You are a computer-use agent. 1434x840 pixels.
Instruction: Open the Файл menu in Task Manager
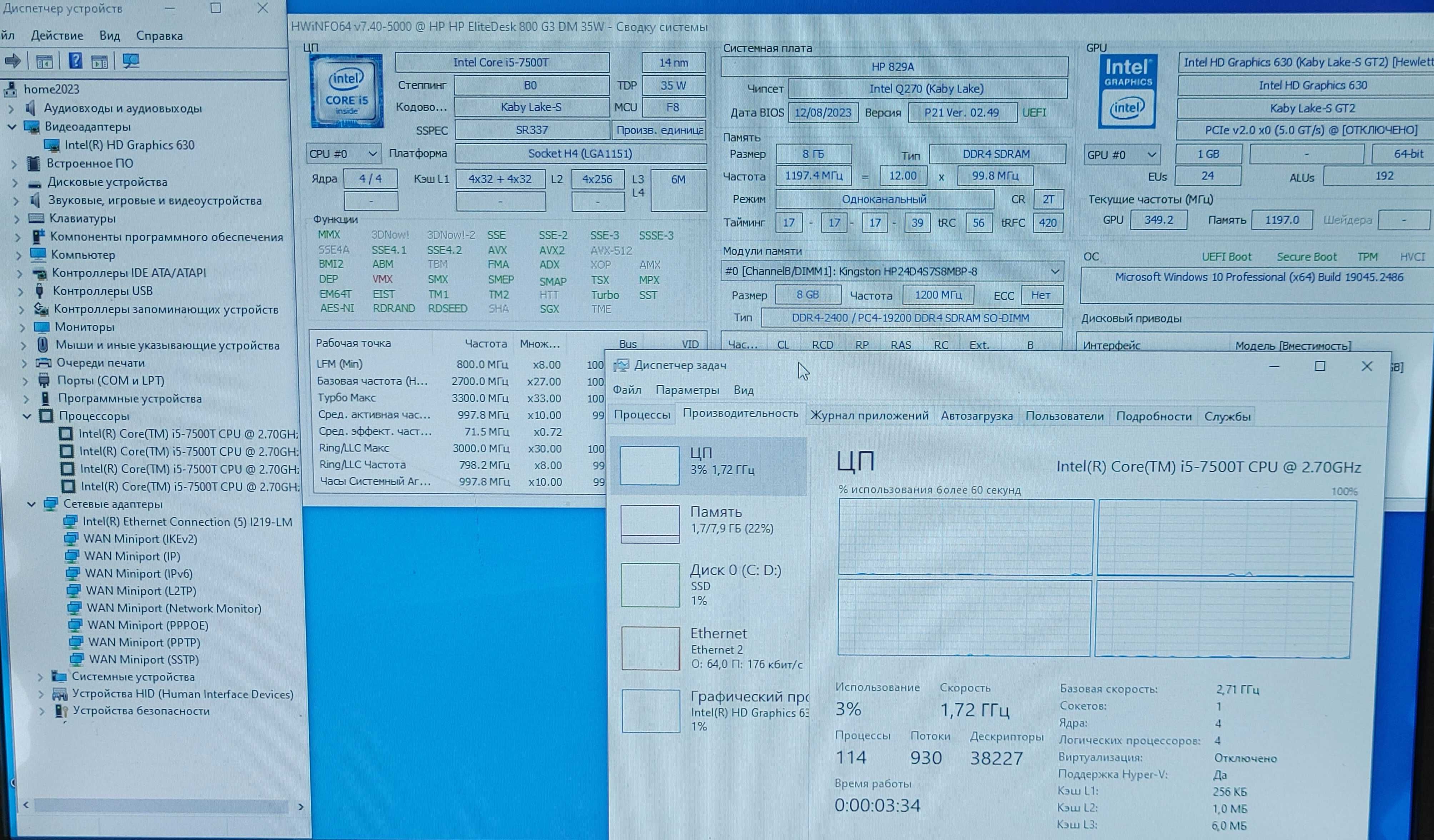point(626,390)
